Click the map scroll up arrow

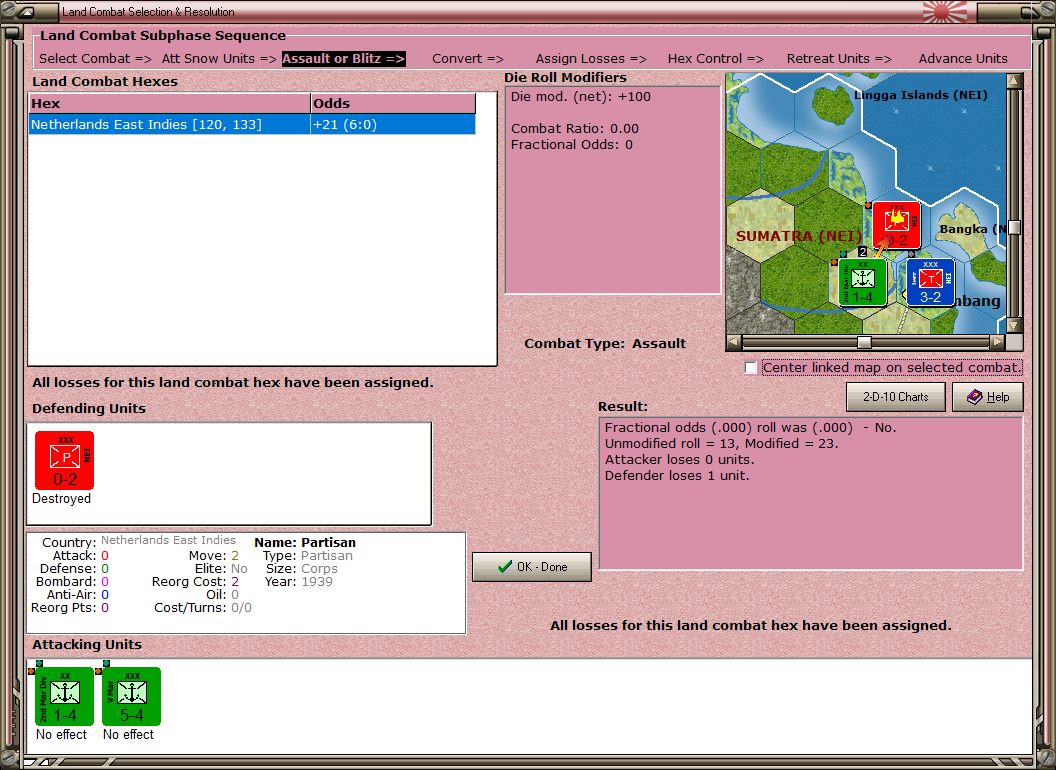pyautogui.click(x=1014, y=82)
